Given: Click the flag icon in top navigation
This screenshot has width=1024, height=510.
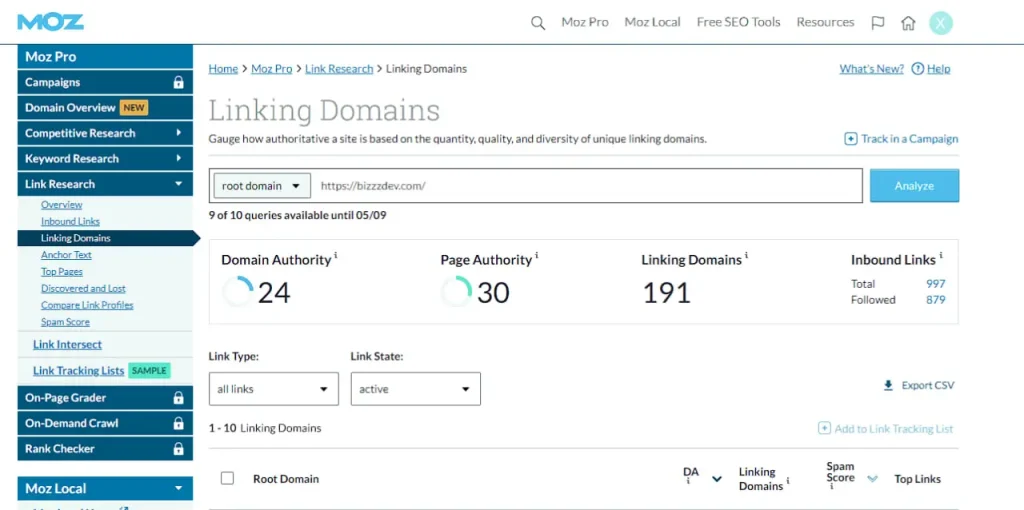Looking at the screenshot, I should pyautogui.click(x=878, y=23).
